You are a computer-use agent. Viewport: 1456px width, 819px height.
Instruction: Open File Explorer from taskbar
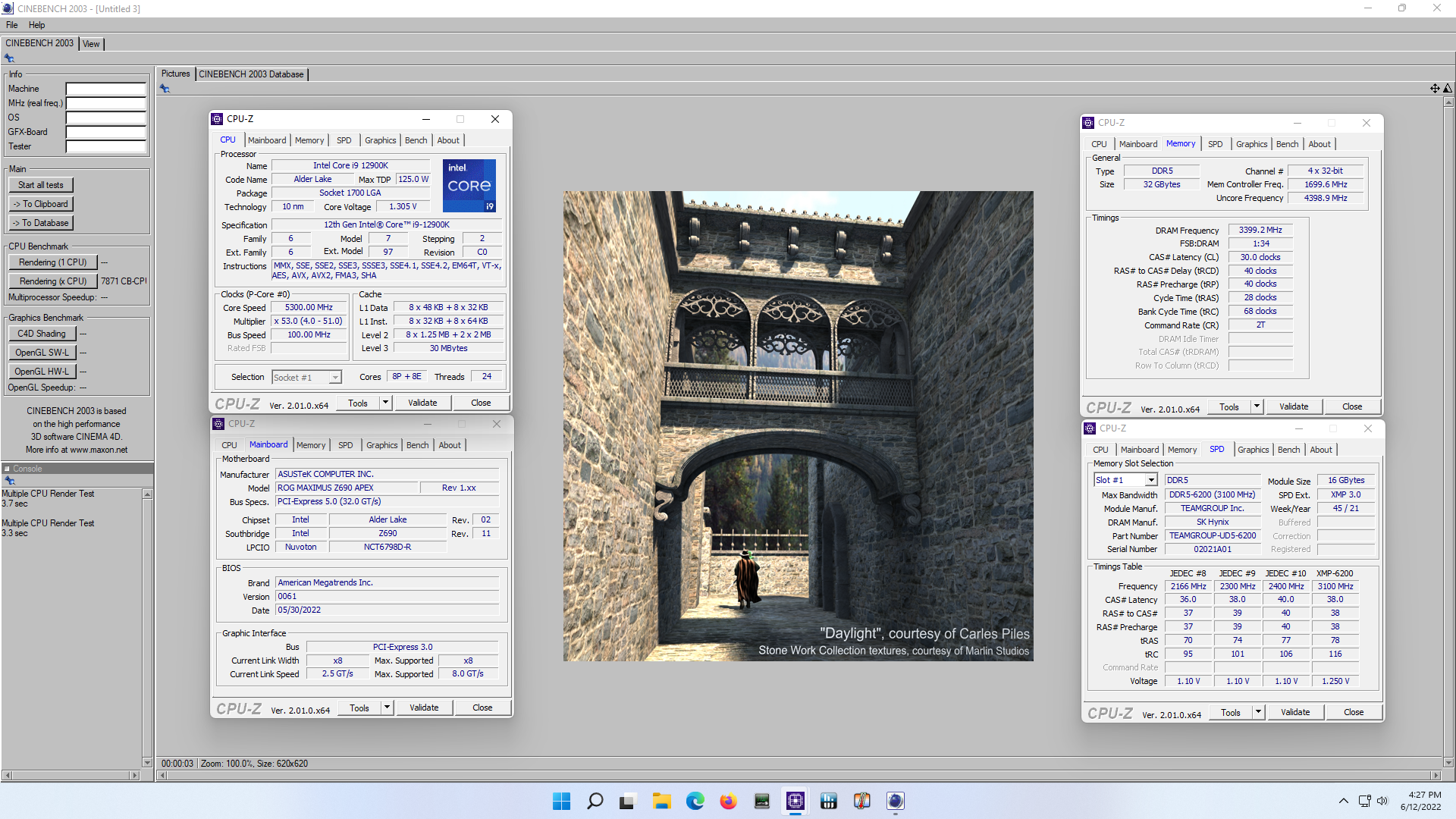point(661,801)
